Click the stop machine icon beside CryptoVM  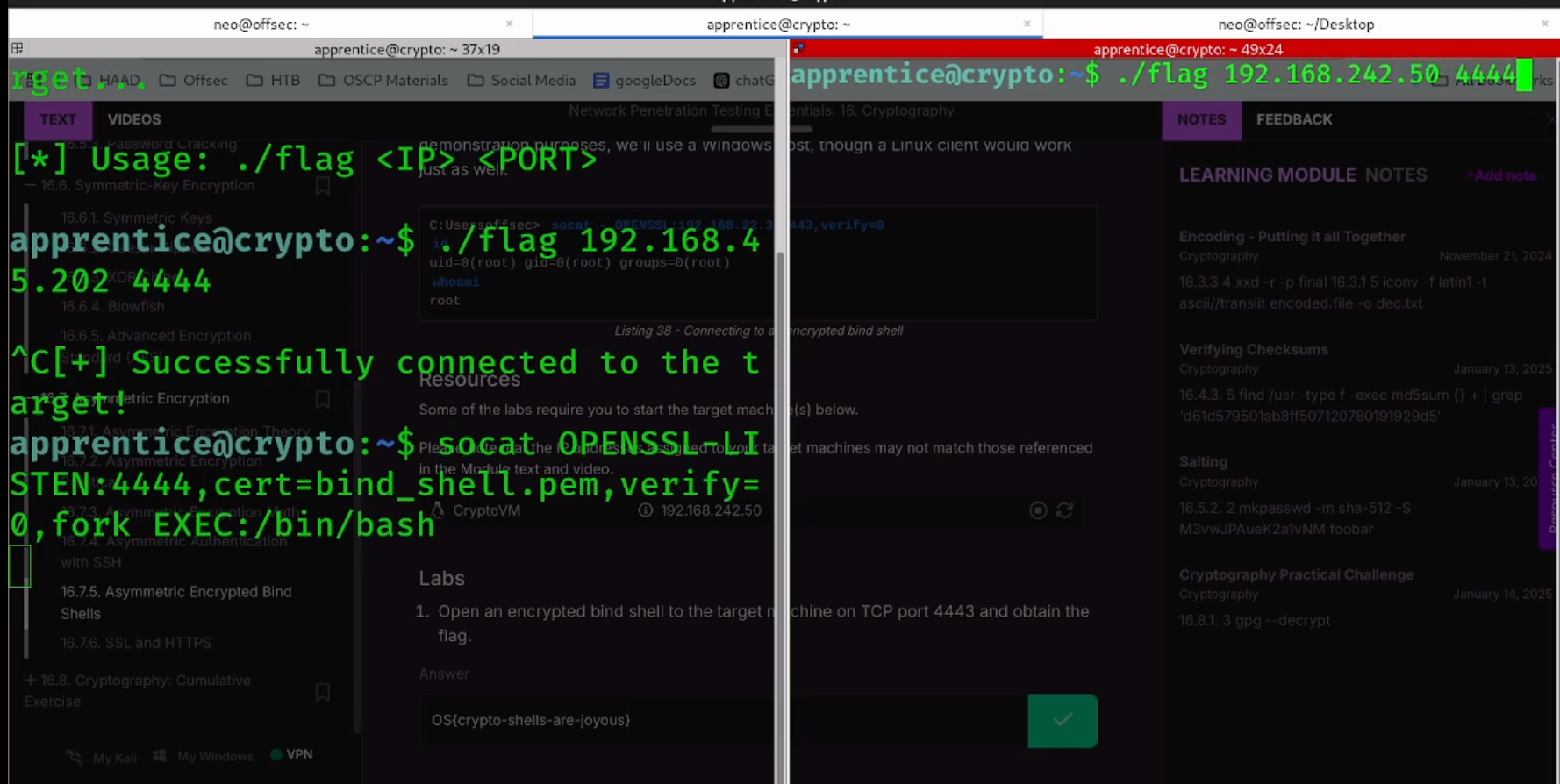coord(1038,510)
